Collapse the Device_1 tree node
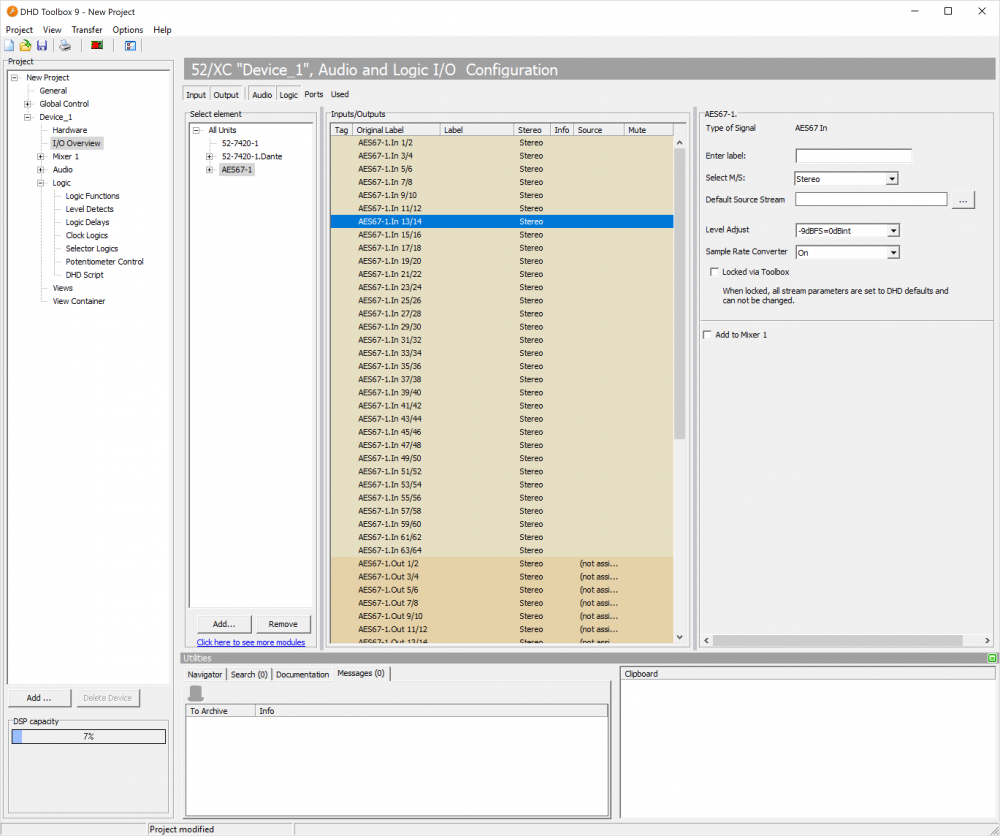This screenshot has width=1000, height=836. click(27, 117)
